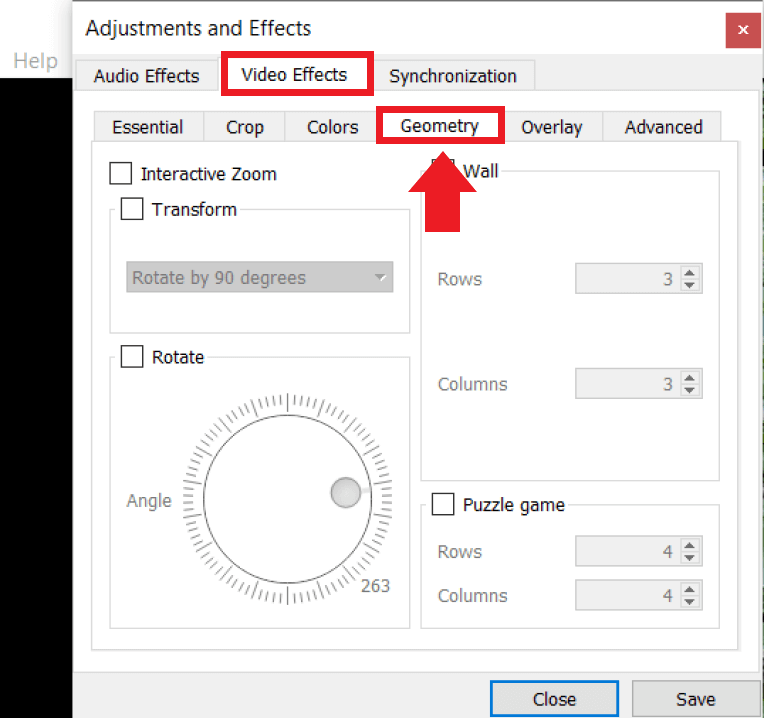The width and height of the screenshot is (764, 718).
Task: Increase Puzzle game Rows value
Action: pos(689,546)
